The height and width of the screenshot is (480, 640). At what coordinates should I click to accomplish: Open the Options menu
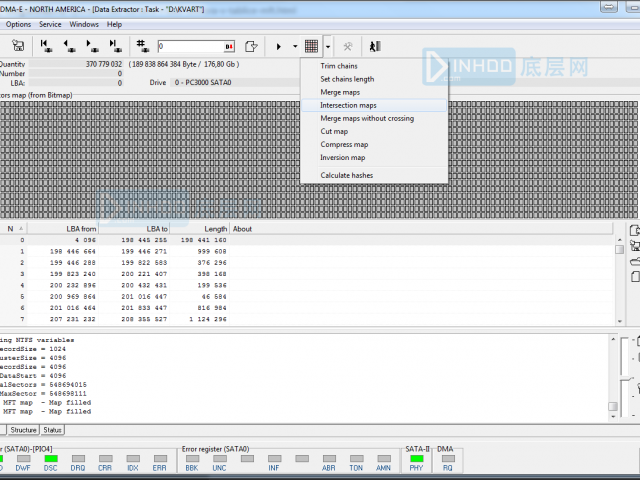[18, 24]
